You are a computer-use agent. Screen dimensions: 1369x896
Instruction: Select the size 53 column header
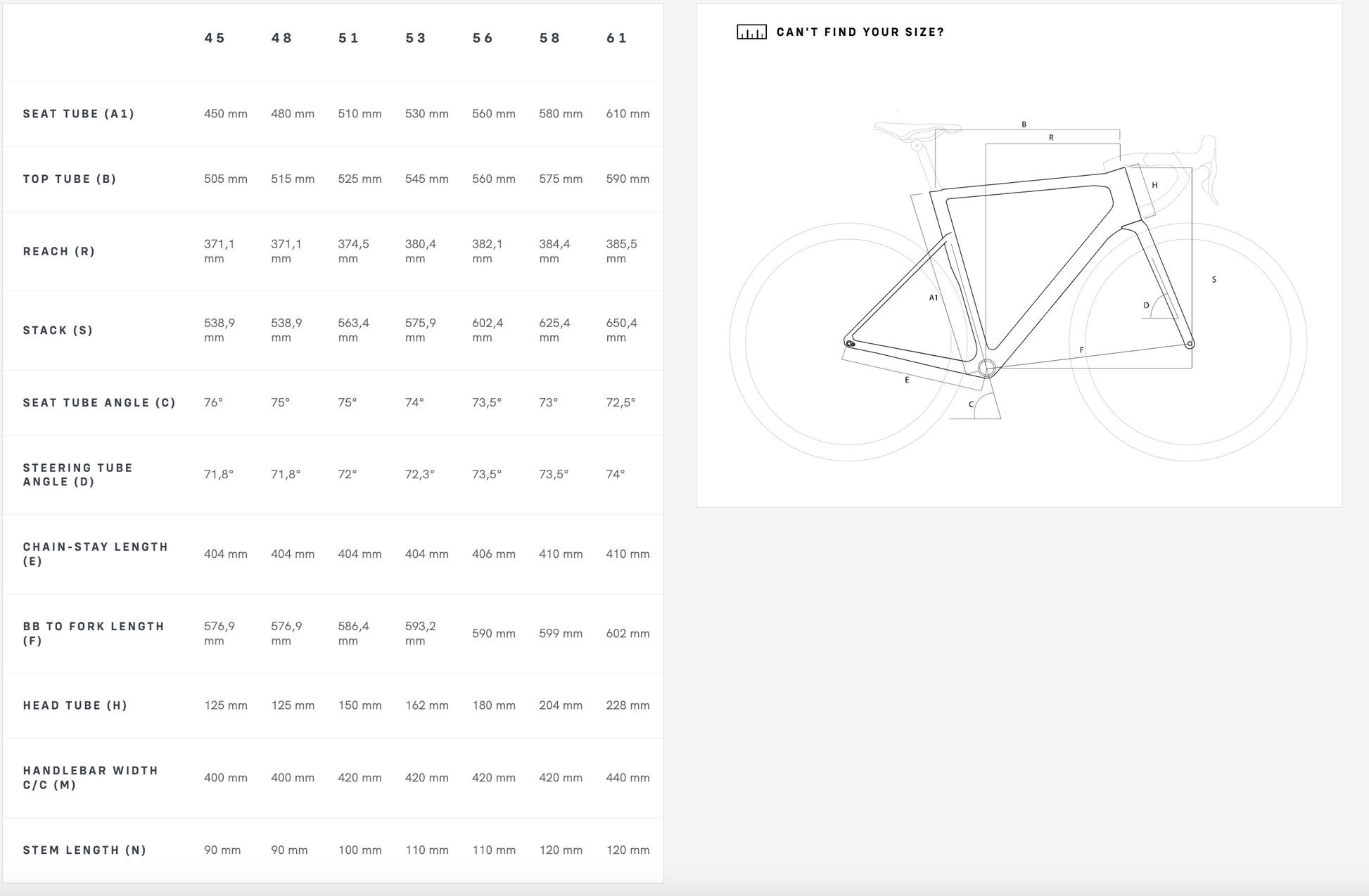416,38
